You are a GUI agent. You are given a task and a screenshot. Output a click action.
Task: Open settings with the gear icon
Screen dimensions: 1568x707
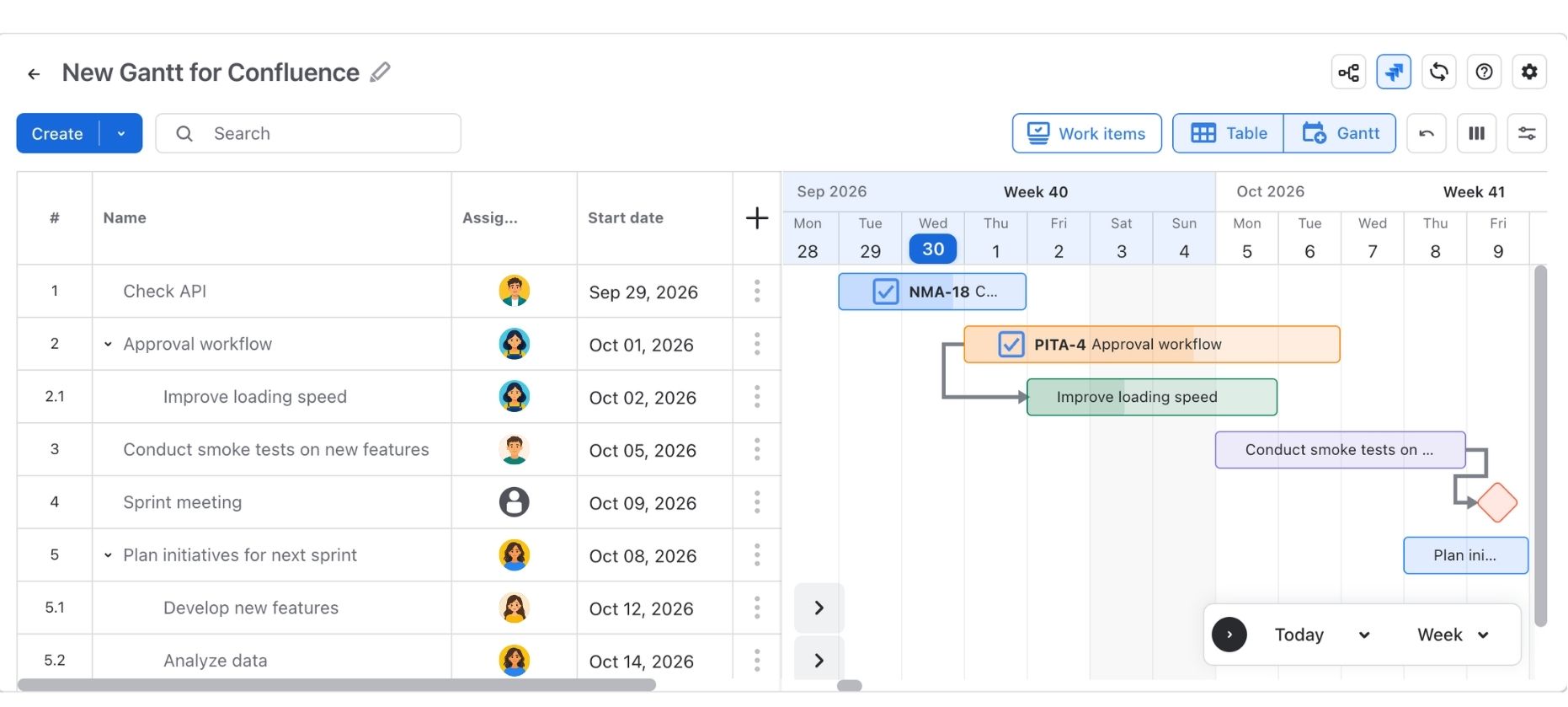pyautogui.click(x=1529, y=72)
